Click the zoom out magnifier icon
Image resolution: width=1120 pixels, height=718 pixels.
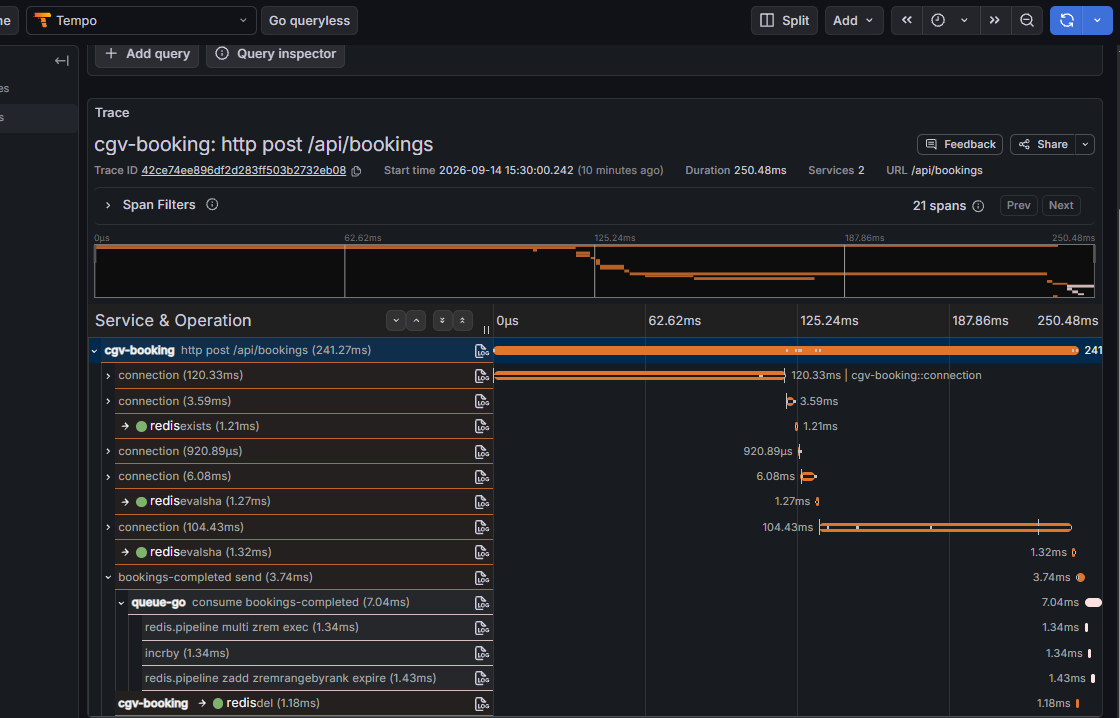click(x=1027, y=21)
